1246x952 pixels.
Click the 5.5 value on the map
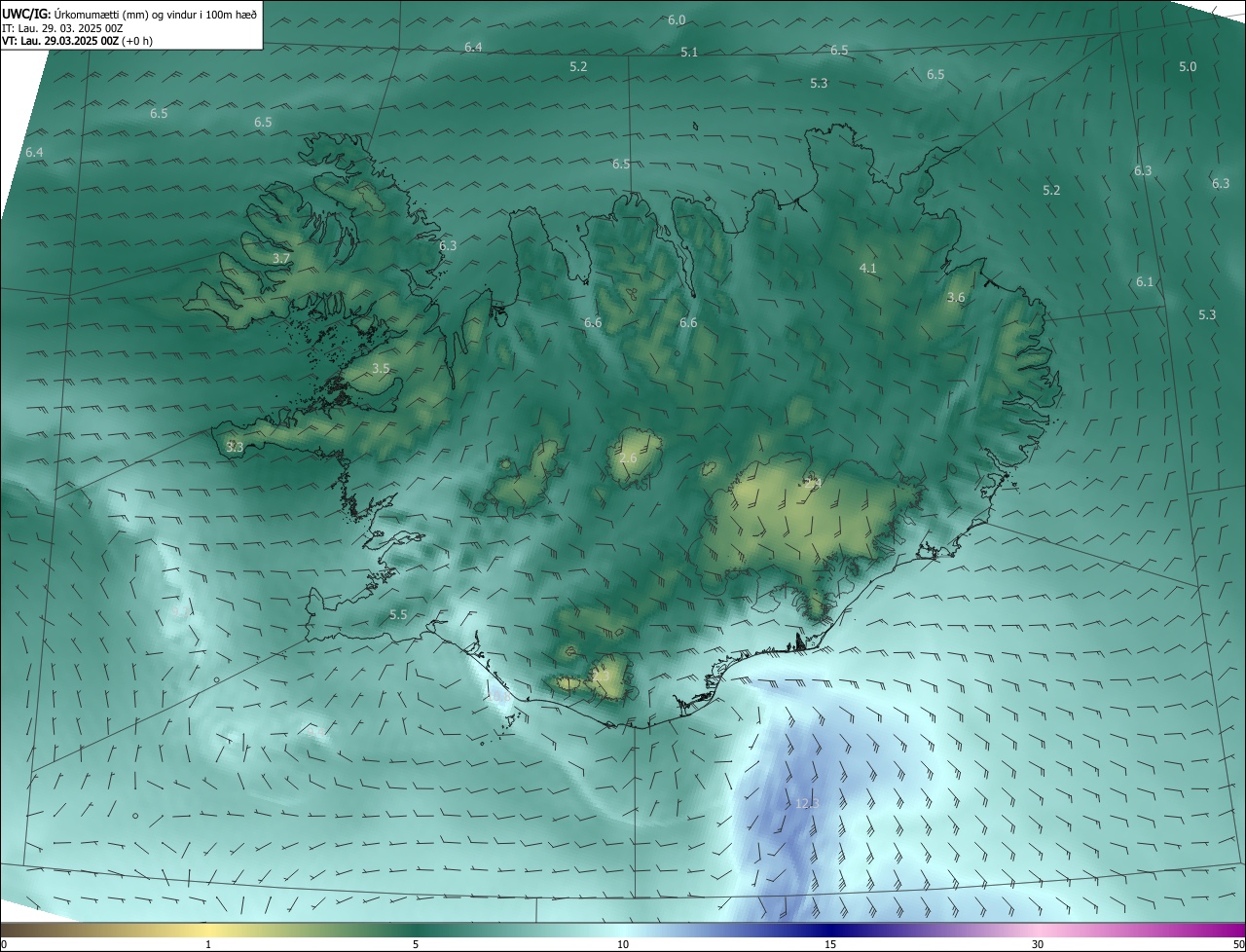coord(398,615)
